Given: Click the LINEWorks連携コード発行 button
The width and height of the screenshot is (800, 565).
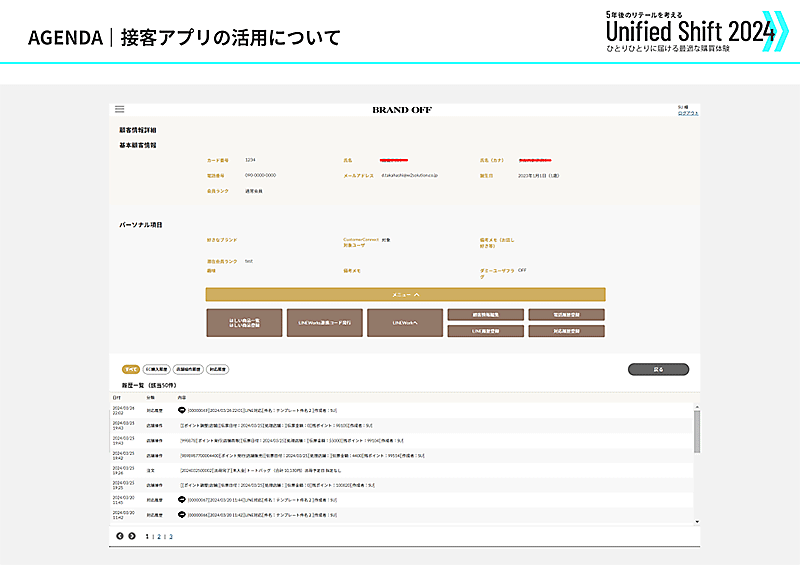Looking at the screenshot, I should tap(324, 323).
